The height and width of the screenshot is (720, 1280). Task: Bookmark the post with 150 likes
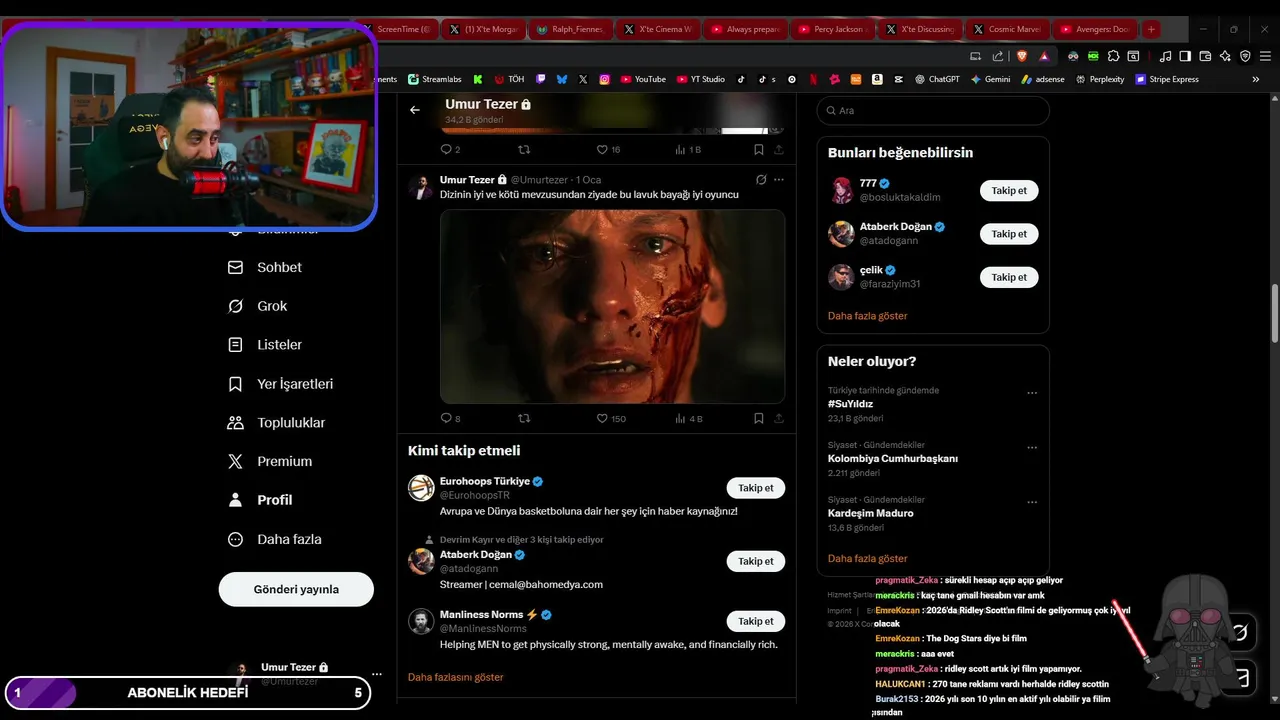(x=759, y=418)
